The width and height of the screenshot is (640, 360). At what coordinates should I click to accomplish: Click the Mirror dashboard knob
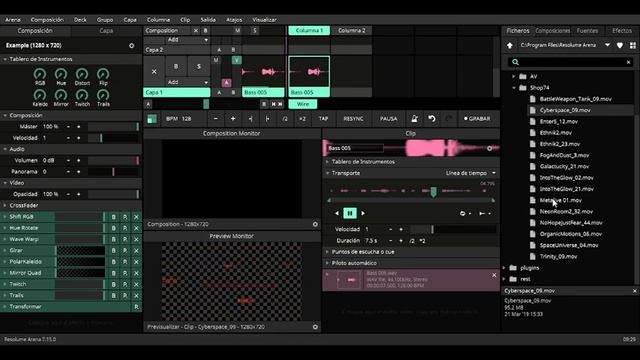coord(61,95)
